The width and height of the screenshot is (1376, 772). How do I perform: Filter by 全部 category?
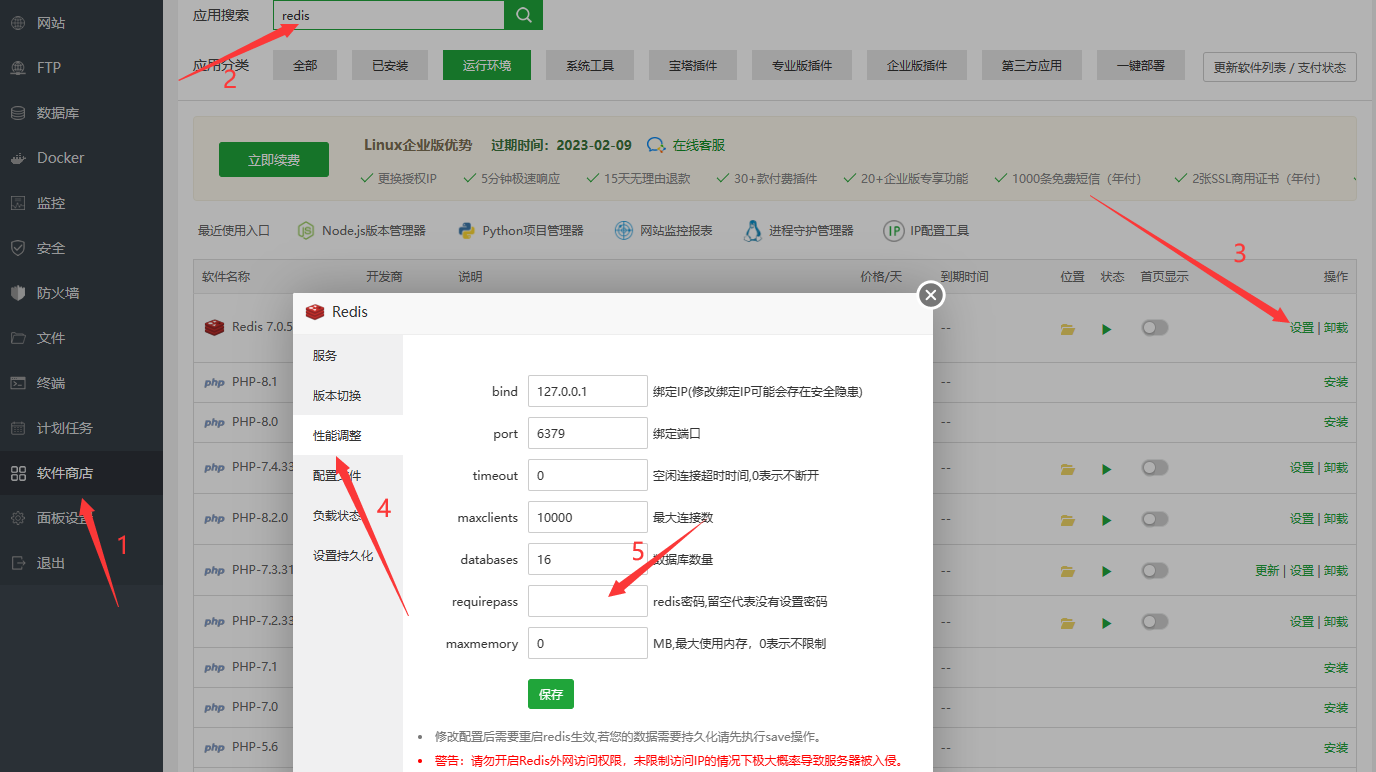click(305, 65)
